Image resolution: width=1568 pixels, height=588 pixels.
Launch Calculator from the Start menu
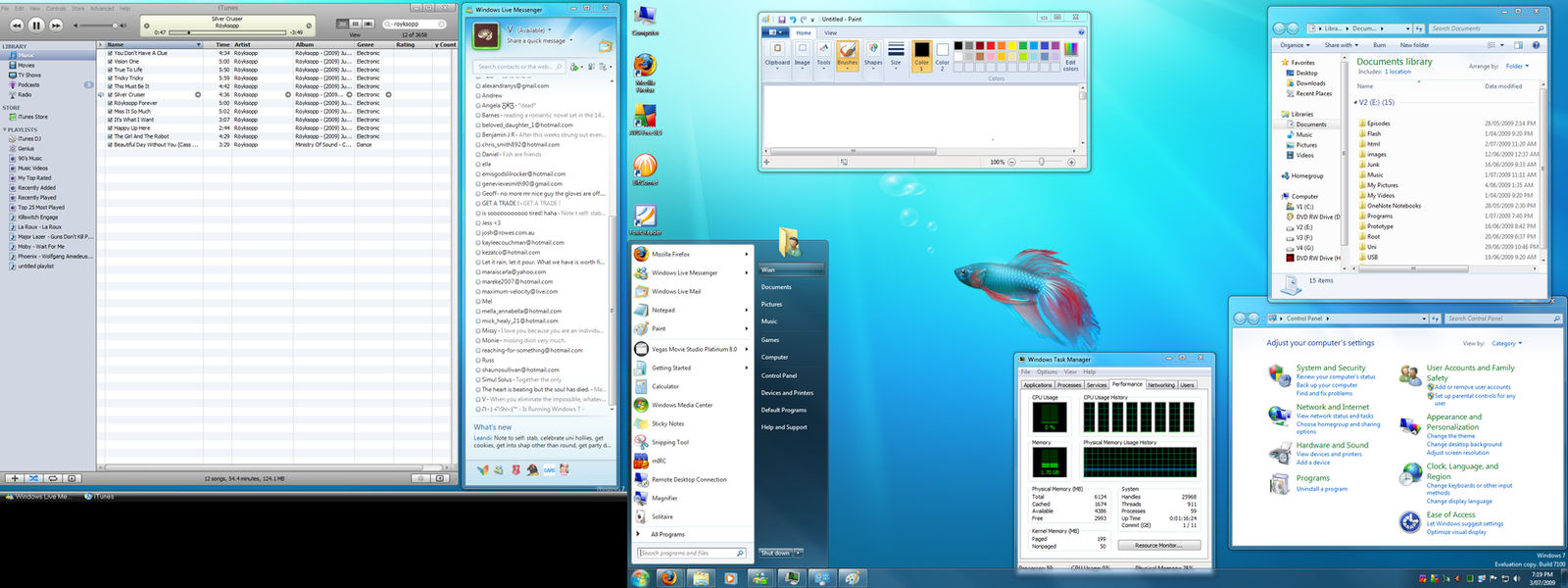point(665,386)
